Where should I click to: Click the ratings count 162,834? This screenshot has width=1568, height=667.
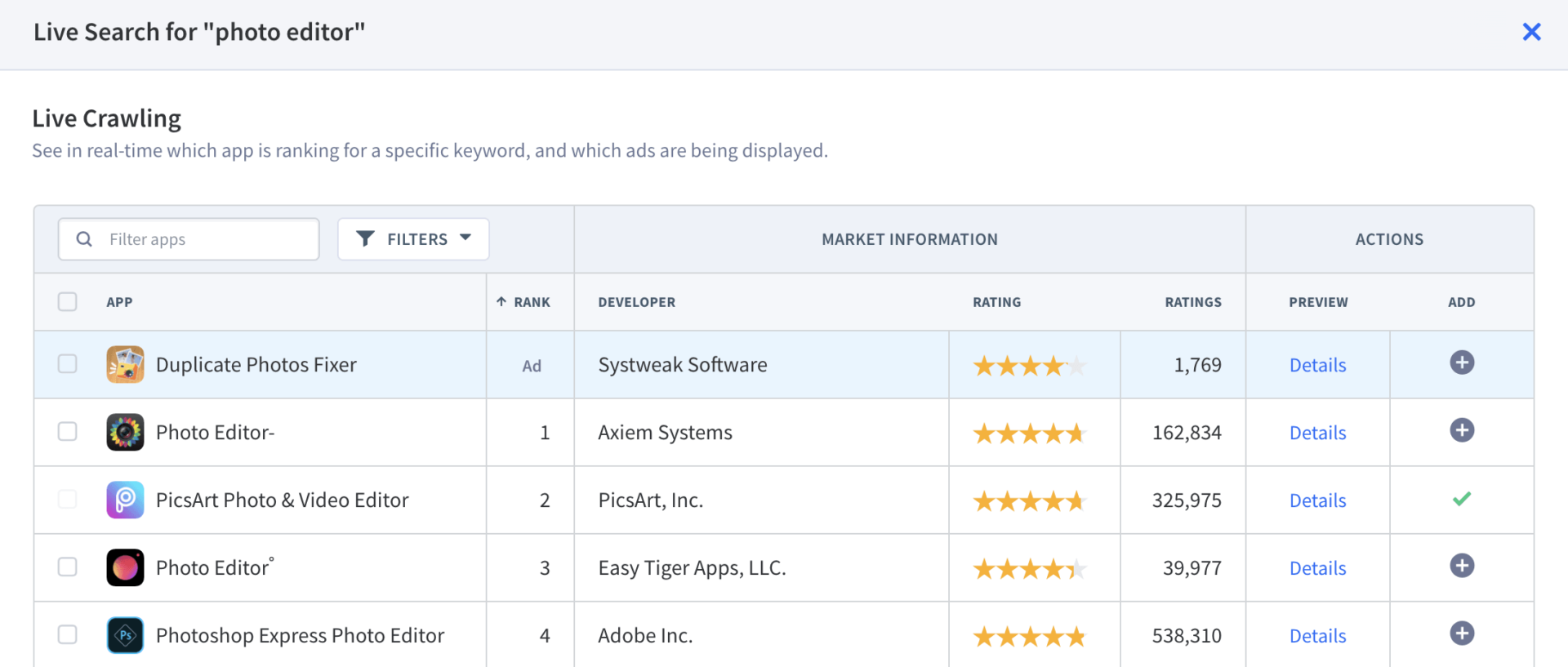point(1187,433)
